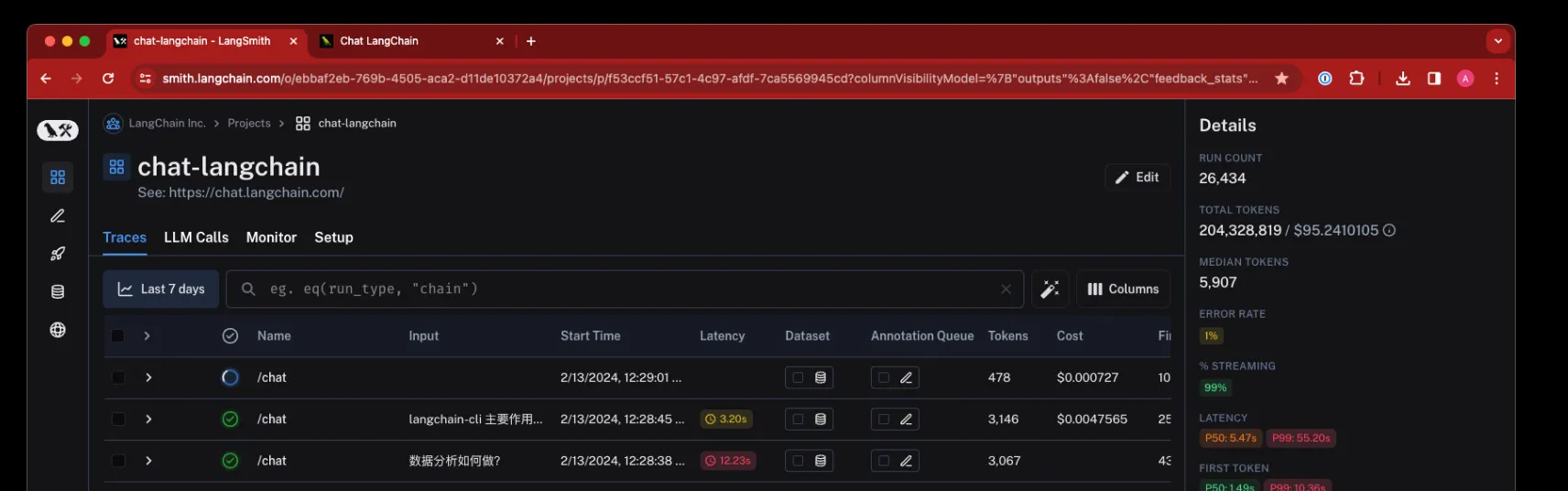Select checkbox of 12:28:45 trace row
This screenshot has width=1568, height=491.
pyautogui.click(x=118, y=420)
